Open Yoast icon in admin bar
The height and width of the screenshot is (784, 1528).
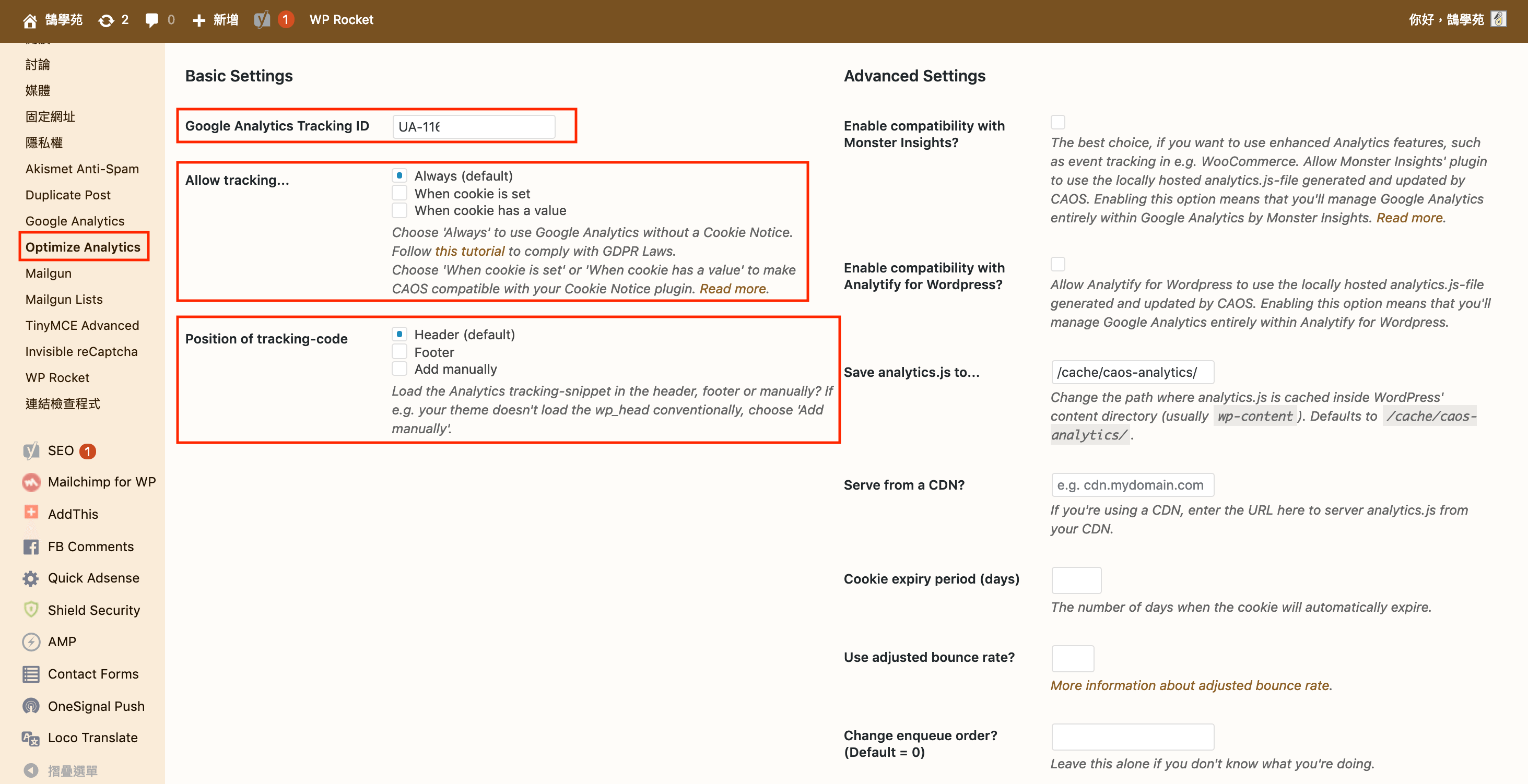(262, 19)
